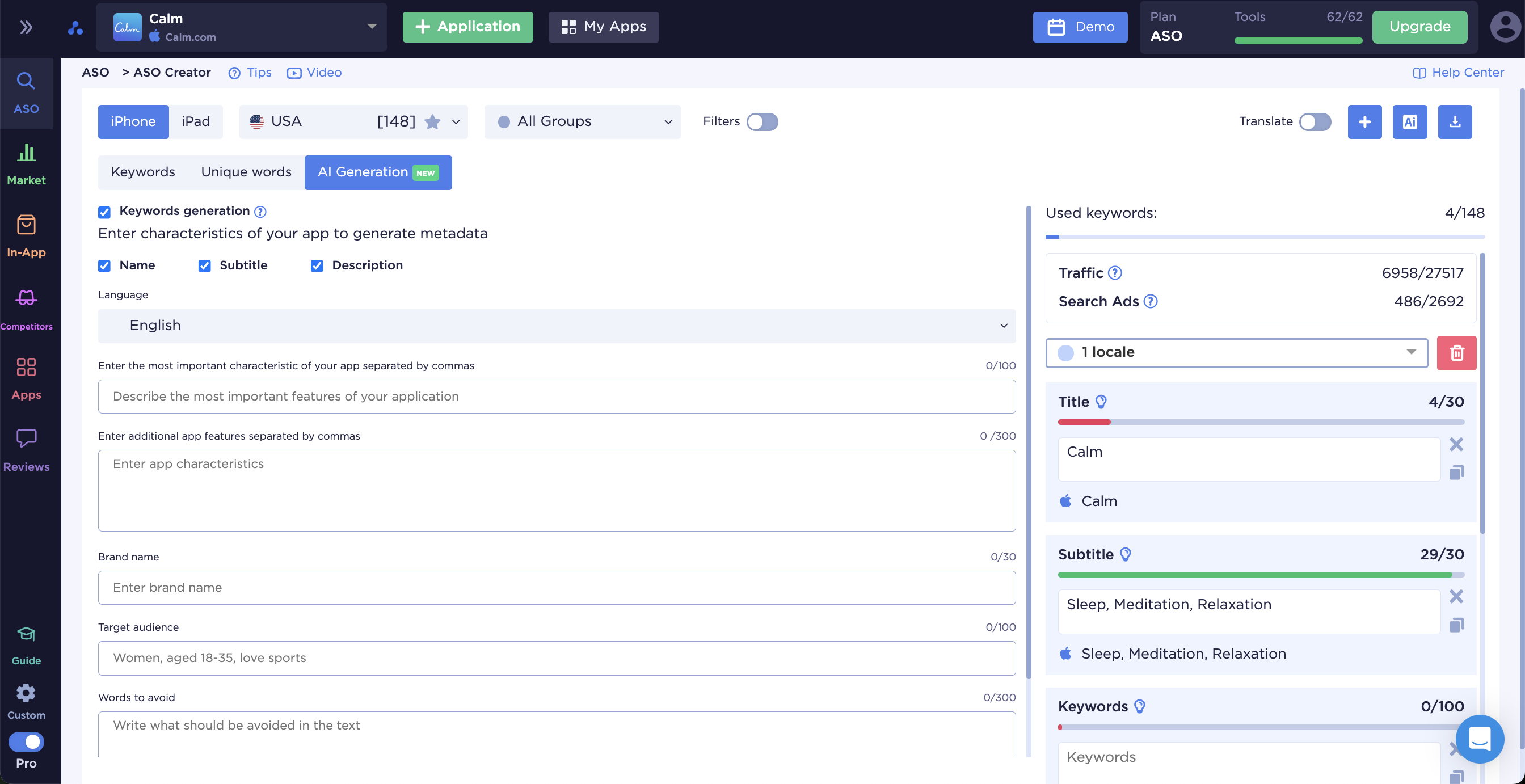
Task: Open the Traffic help question mark
Action: pyautogui.click(x=1115, y=273)
